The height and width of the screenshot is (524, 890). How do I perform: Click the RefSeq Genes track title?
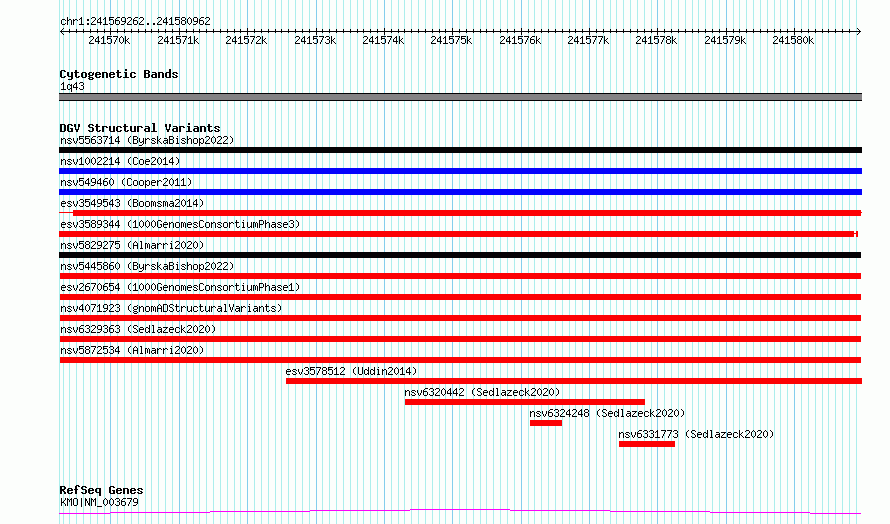click(101, 490)
